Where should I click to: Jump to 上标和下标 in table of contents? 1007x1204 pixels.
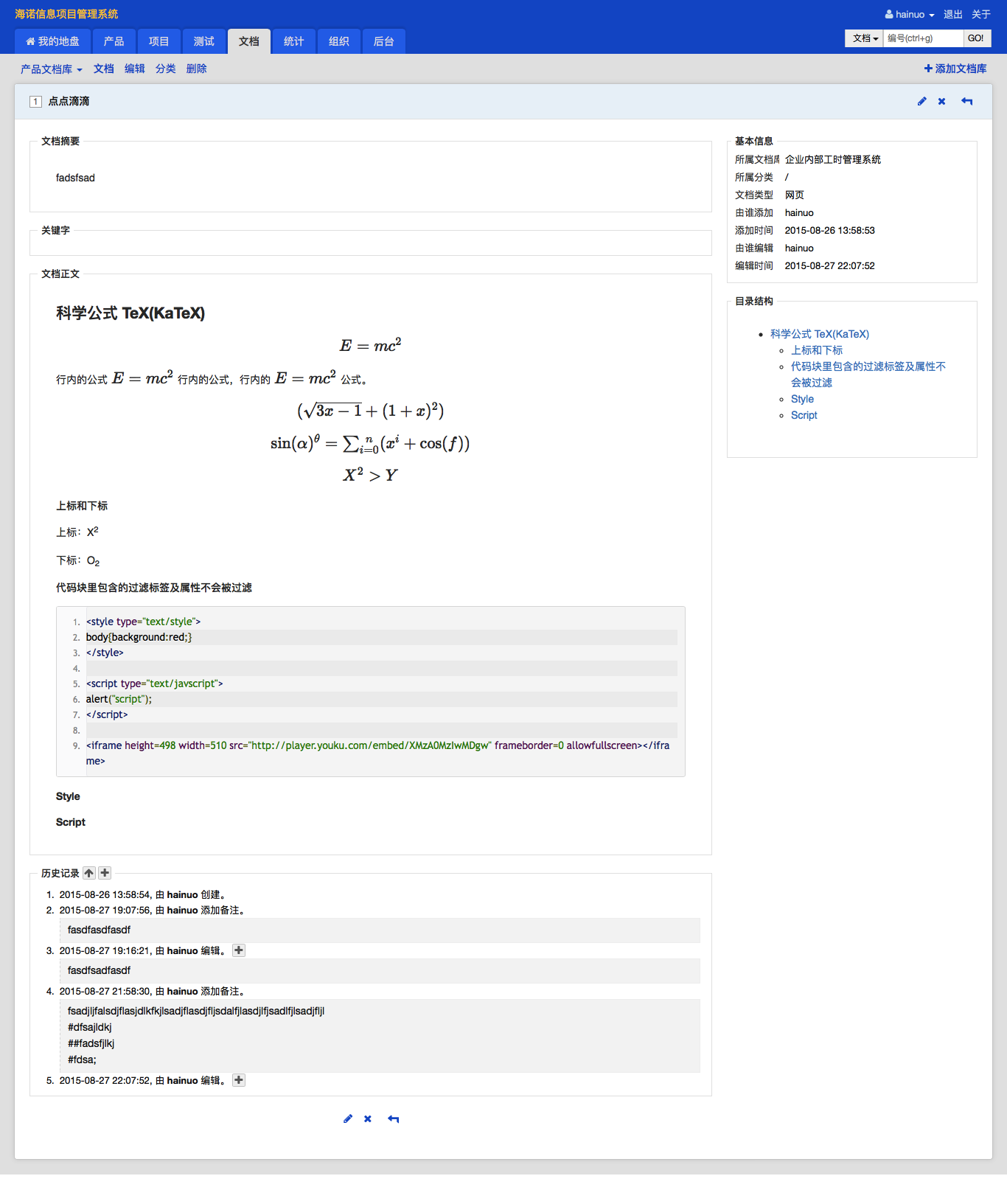tap(817, 350)
